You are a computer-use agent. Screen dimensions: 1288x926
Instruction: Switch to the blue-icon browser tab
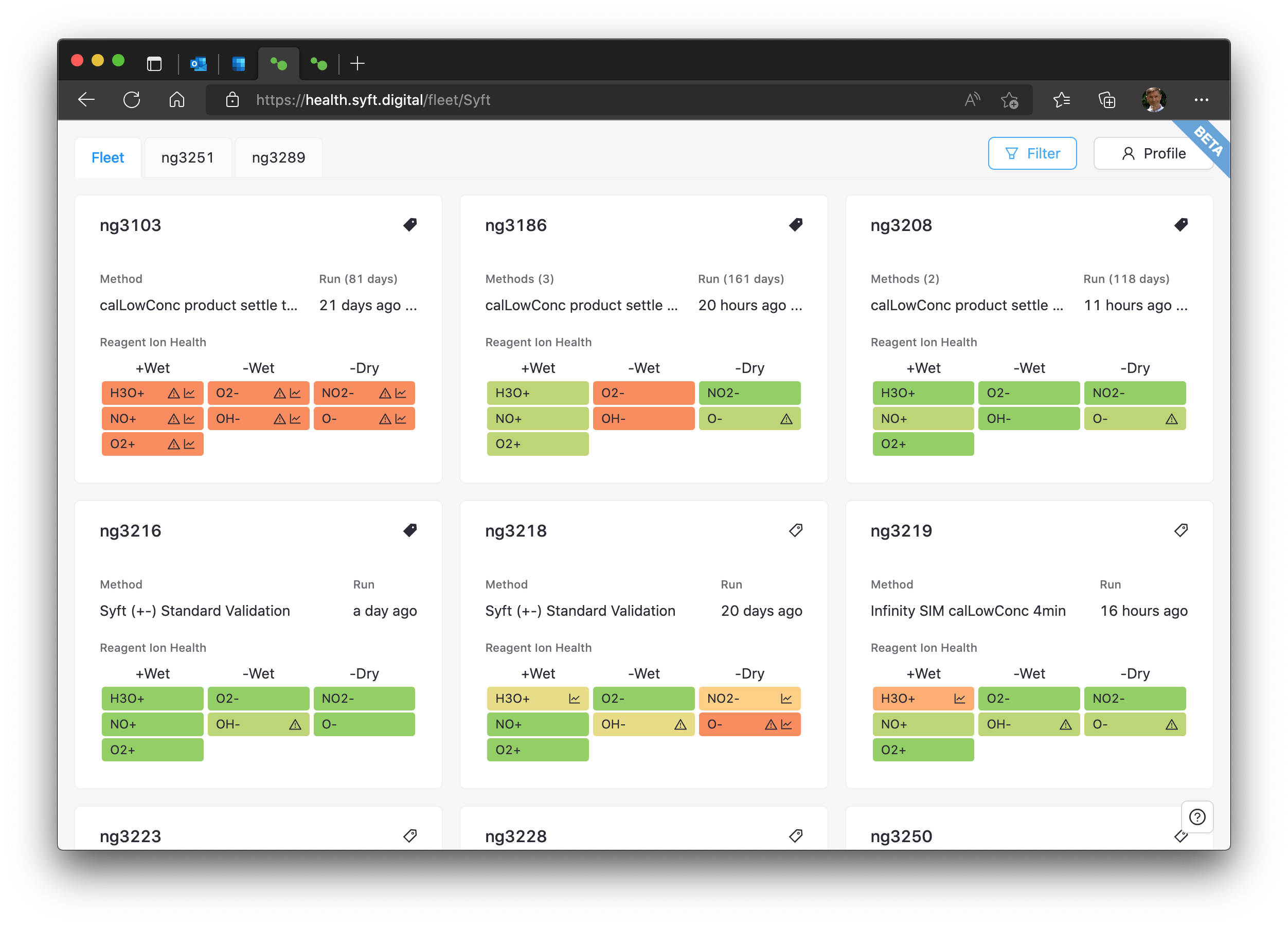click(x=239, y=64)
